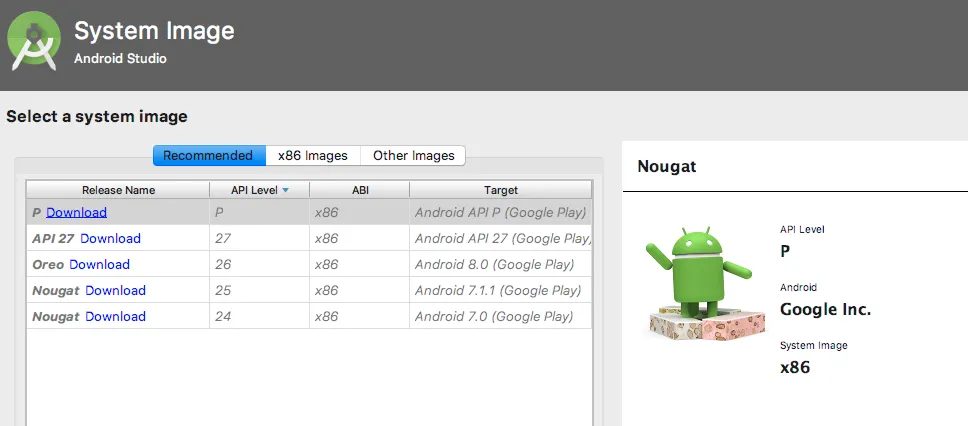The width and height of the screenshot is (968, 426).
Task: Open the Other Images tab
Action: (x=414, y=156)
